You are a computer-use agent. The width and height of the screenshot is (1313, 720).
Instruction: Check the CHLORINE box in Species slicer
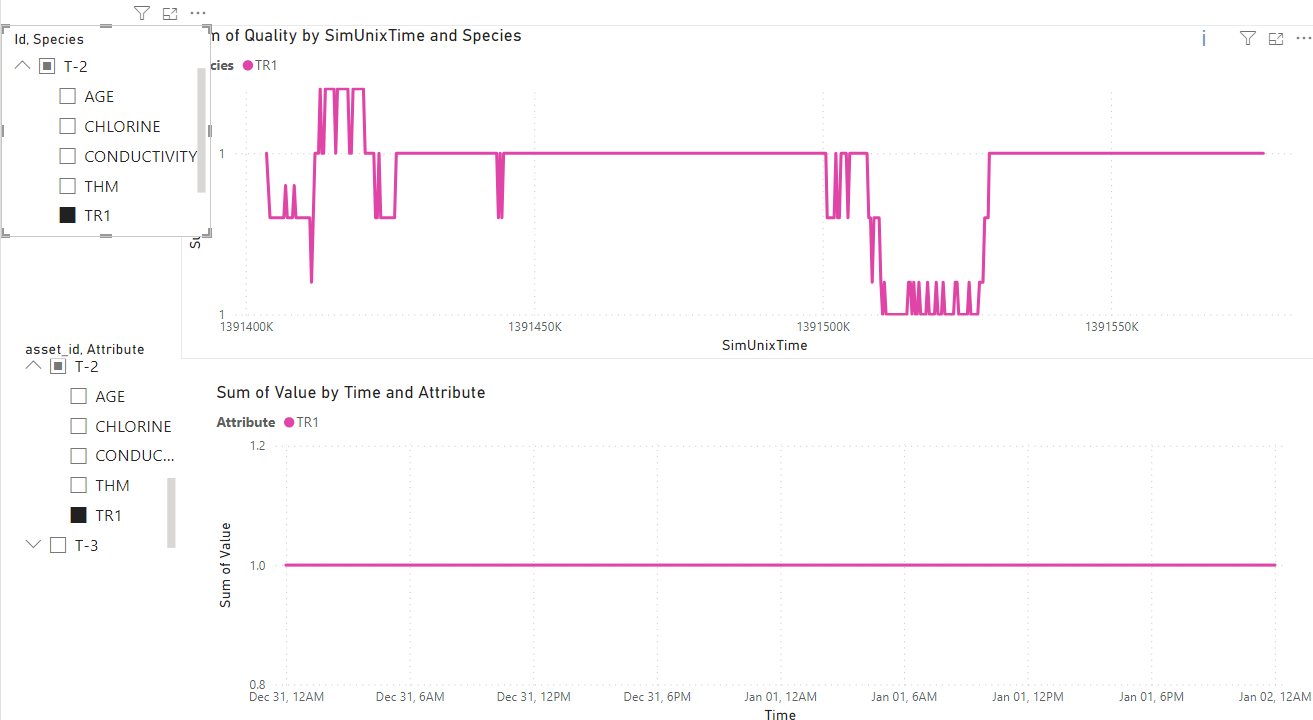68,127
